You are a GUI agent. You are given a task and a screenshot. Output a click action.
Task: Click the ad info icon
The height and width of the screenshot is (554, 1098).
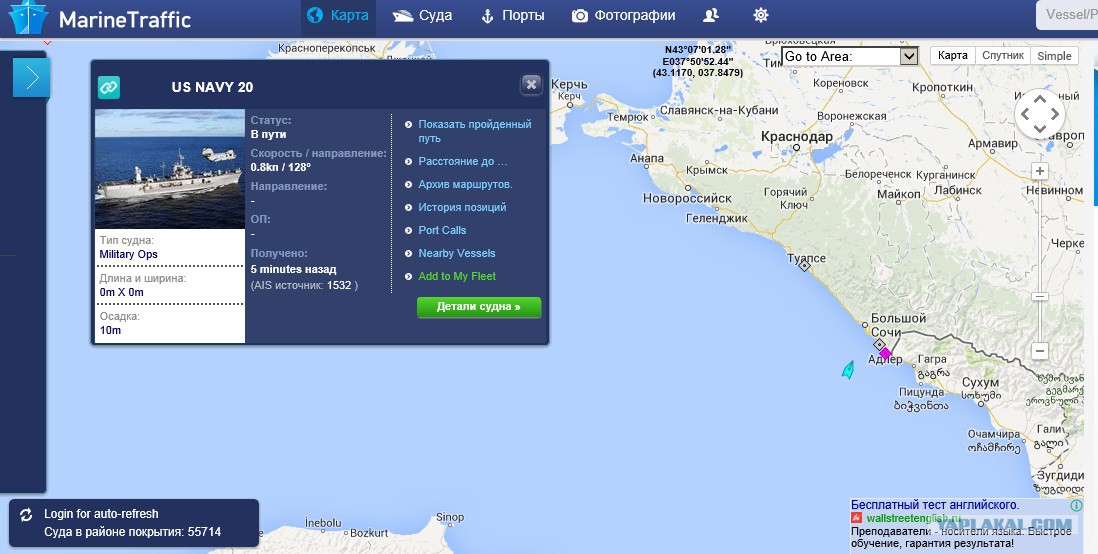click(x=1076, y=505)
